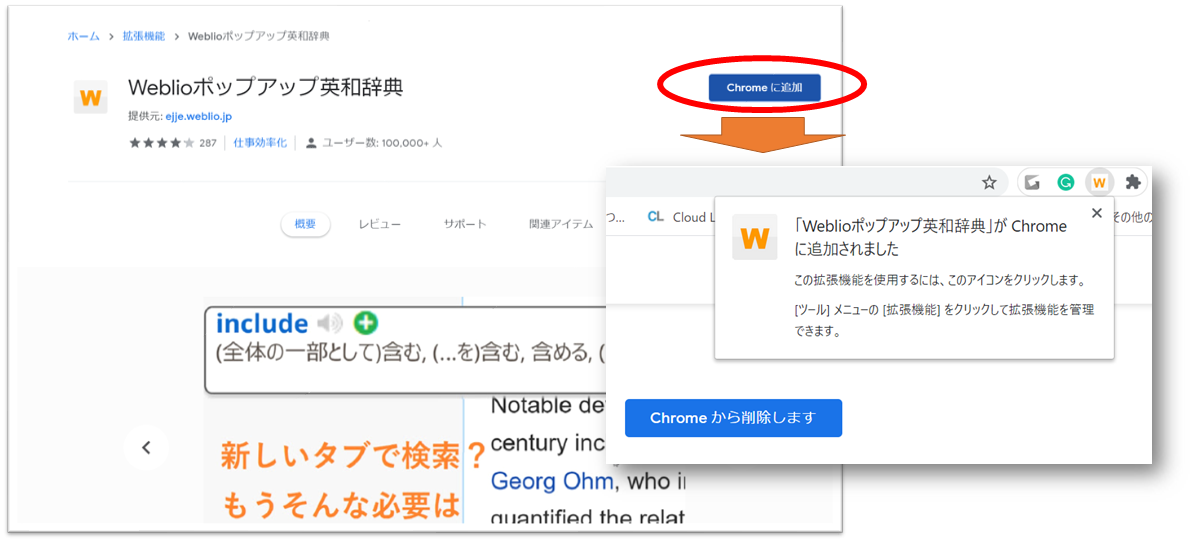Click the Chrome から削除します button
This screenshot has height=542, width=1194.
click(733, 418)
